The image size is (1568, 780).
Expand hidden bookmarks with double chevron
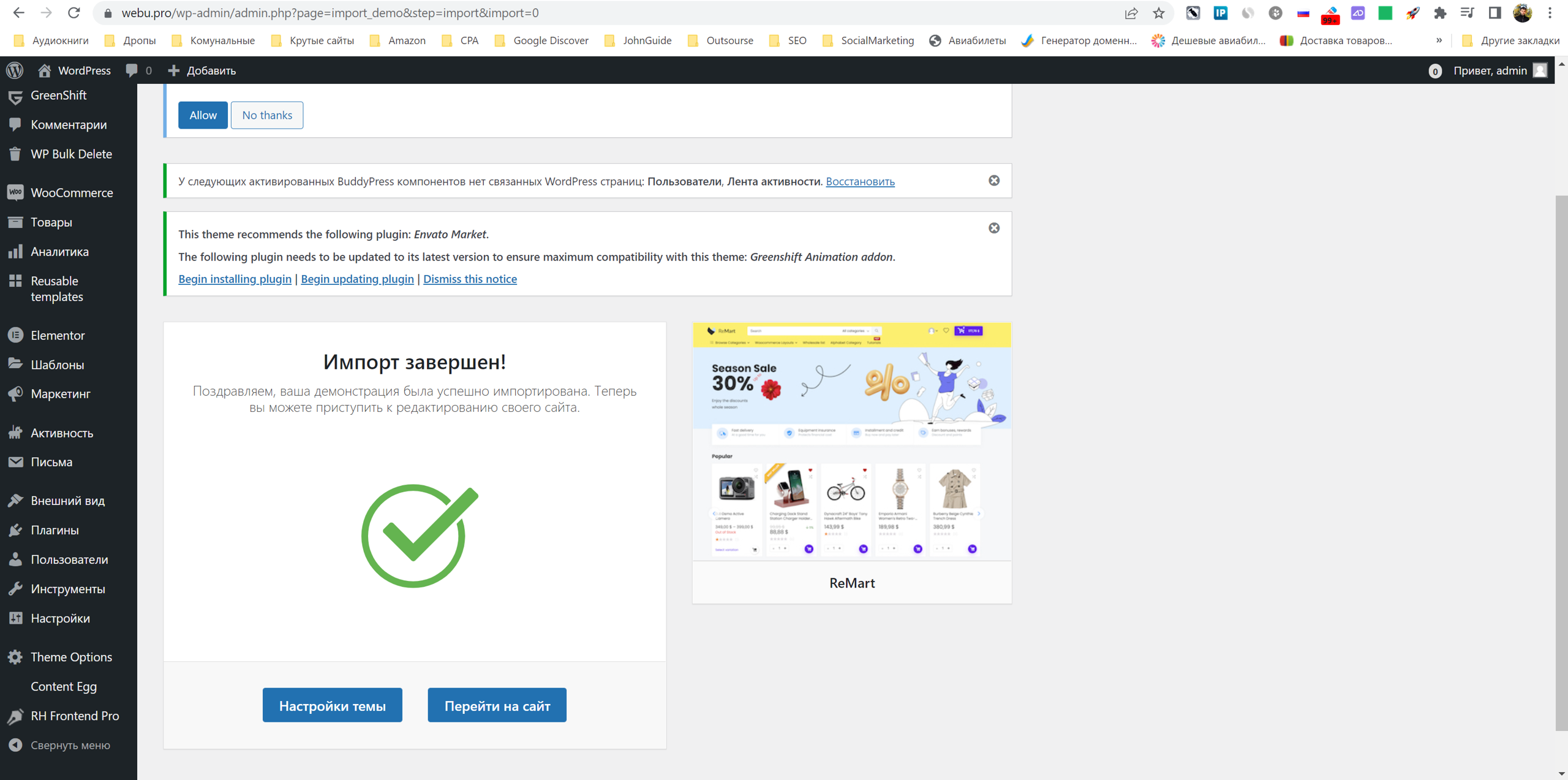click(1439, 40)
